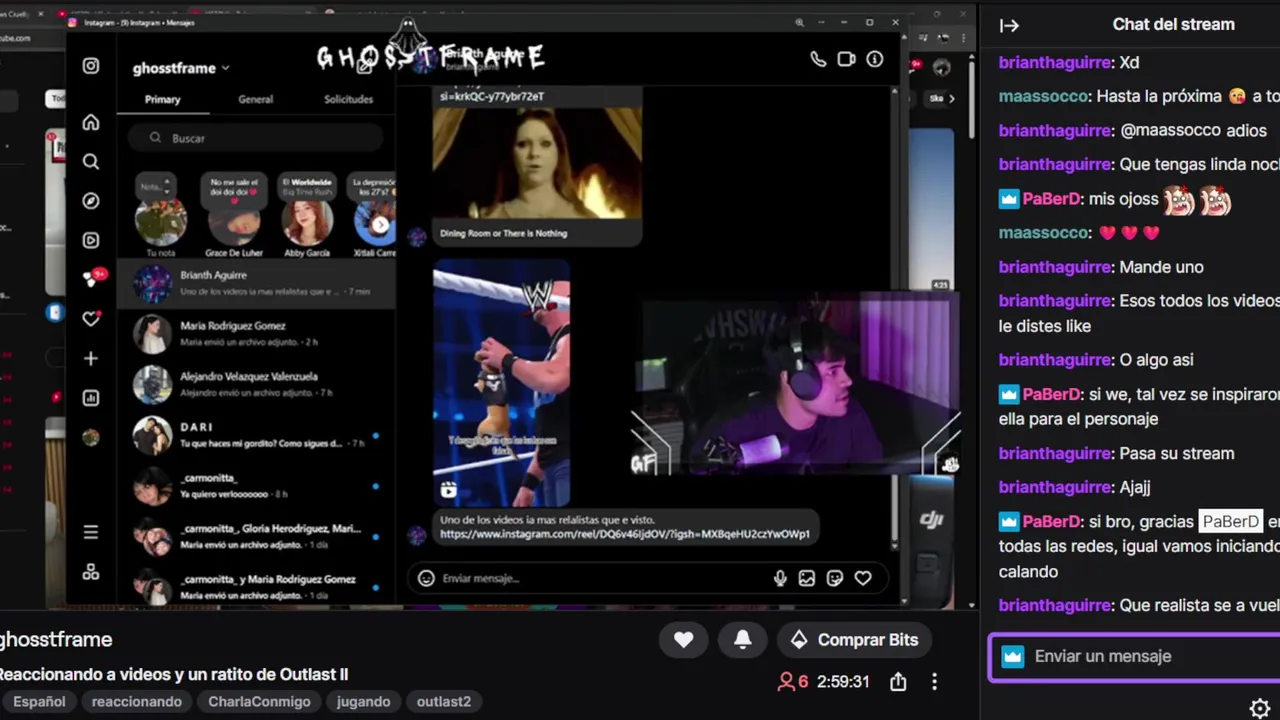Open the Twitch more options three-dot menu
This screenshot has height=720, width=1280.
point(934,681)
